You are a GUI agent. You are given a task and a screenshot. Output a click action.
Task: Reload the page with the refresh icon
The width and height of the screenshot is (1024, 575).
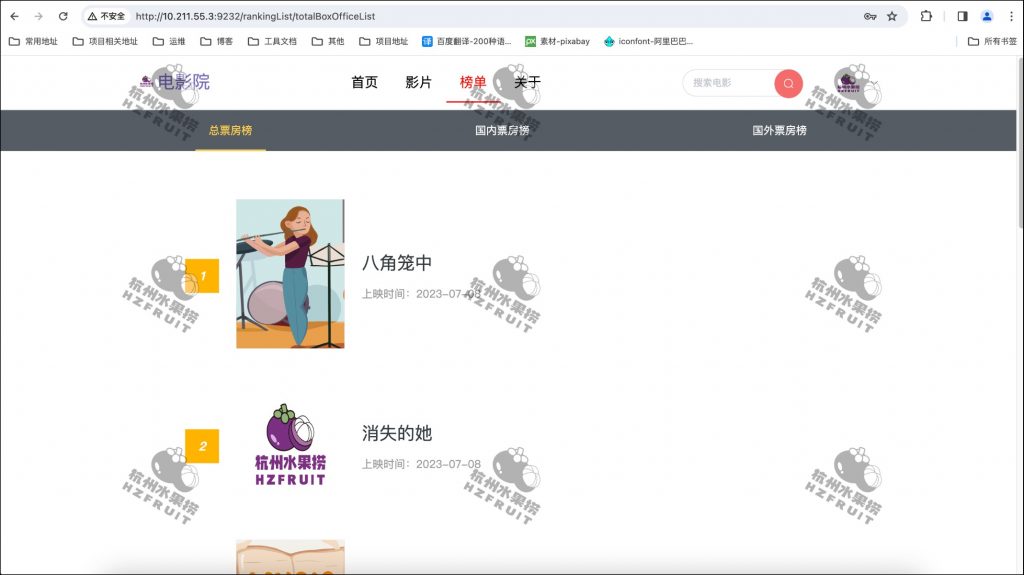pos(63,16)
